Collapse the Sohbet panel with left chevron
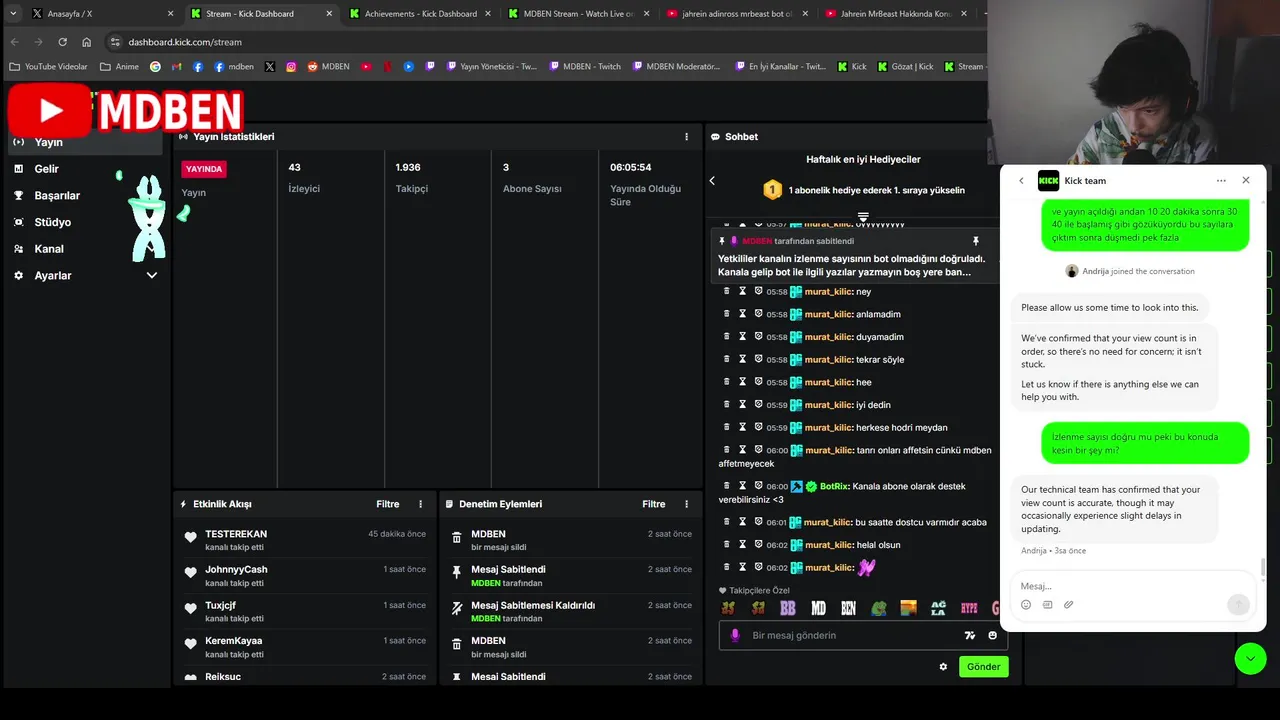 pyautogui.click(x=712, y=181)
